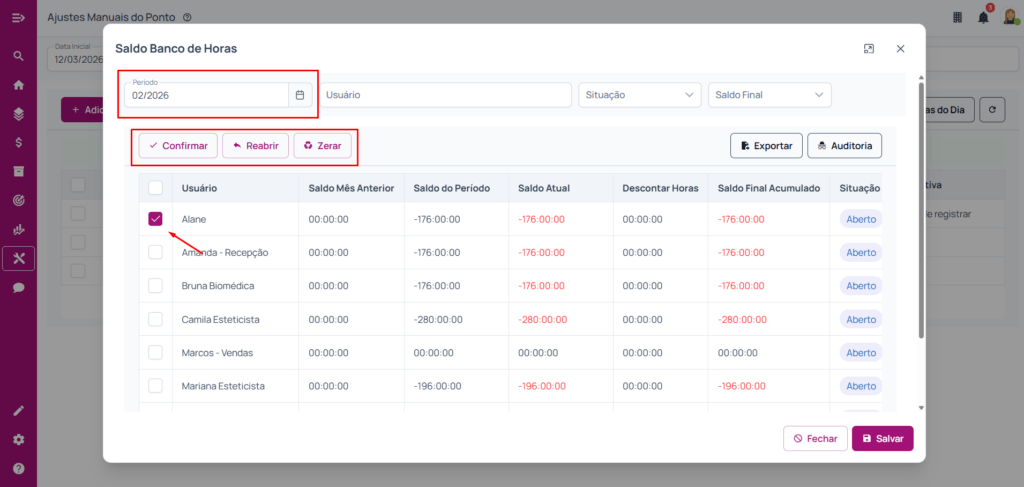Click the Confirmar button
Screen dimensions: 1024x487
pyautogui.click(x=178, y=146)
